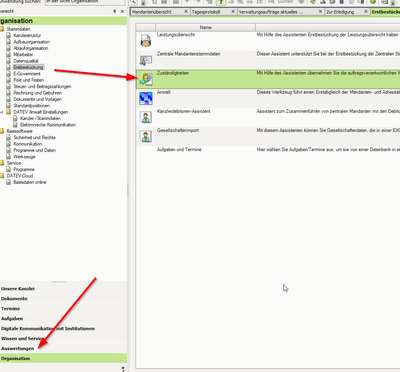Click the Service folder icon
Image resolution: width=400 pixels, height=372 pixels.
click(2, 163)
